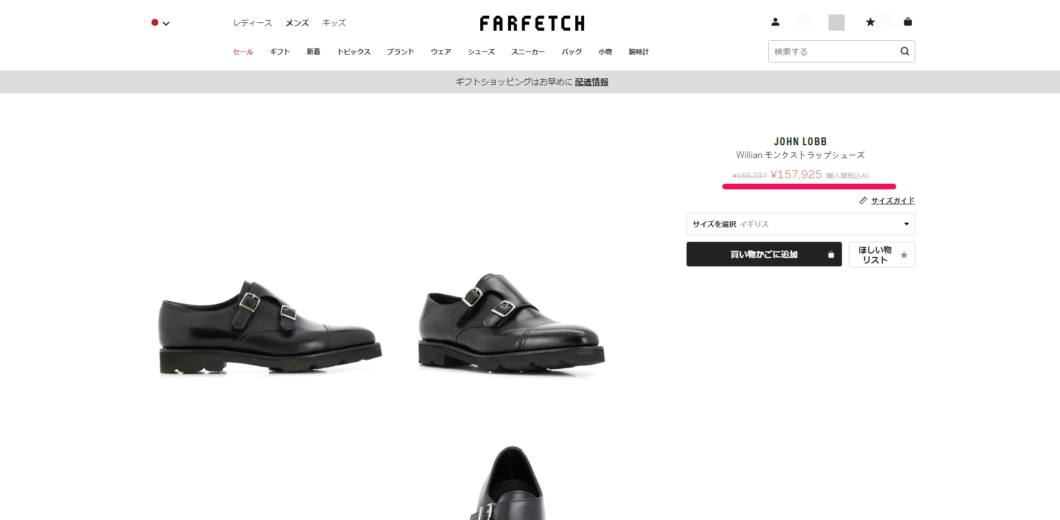Open the セール menu item
Image resolution: width=1060 pixels, height=520 pixels.
243,51
